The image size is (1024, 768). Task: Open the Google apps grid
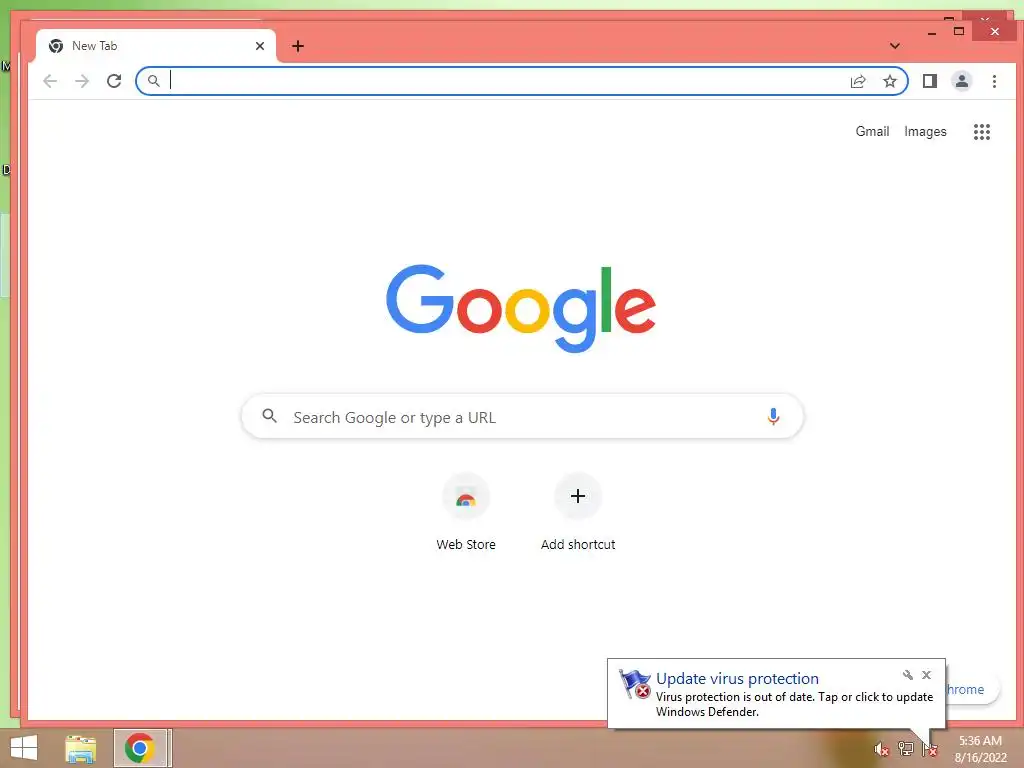point(982,132)
